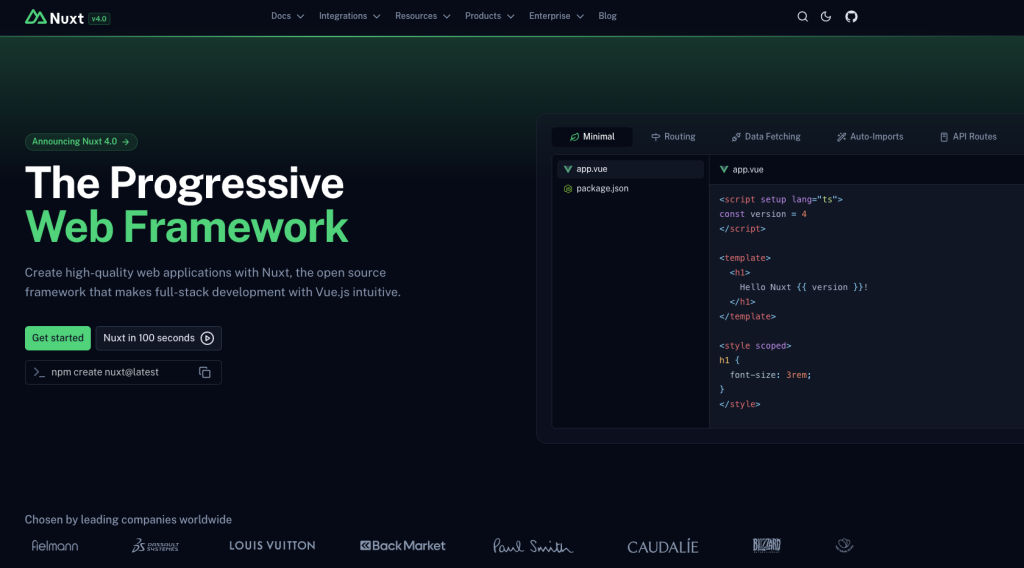Click 'Hello Nuxt {{ version }}!' code line

pyautogui.click(x=803, y=287)
